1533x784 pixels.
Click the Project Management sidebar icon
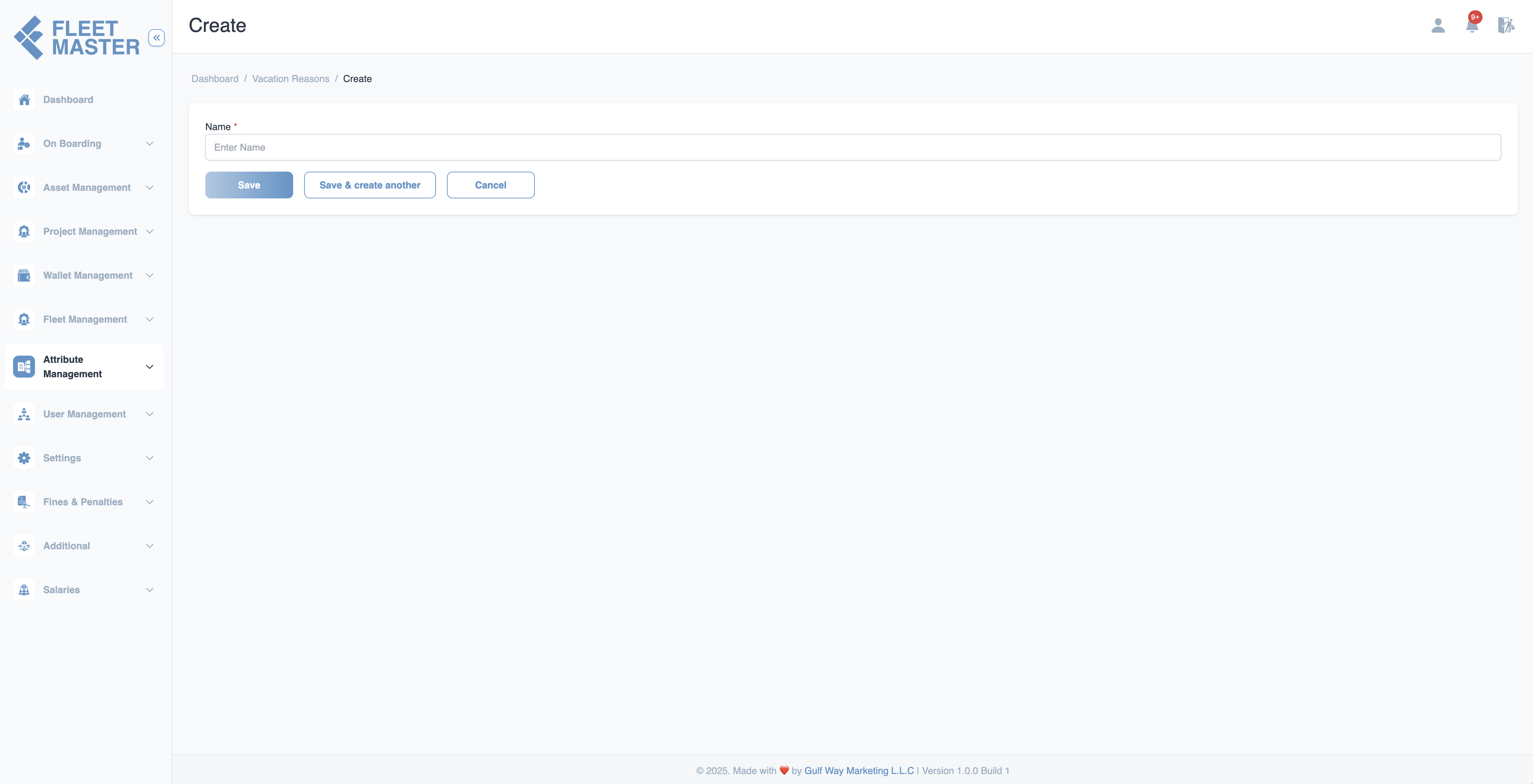click(24, 232)
